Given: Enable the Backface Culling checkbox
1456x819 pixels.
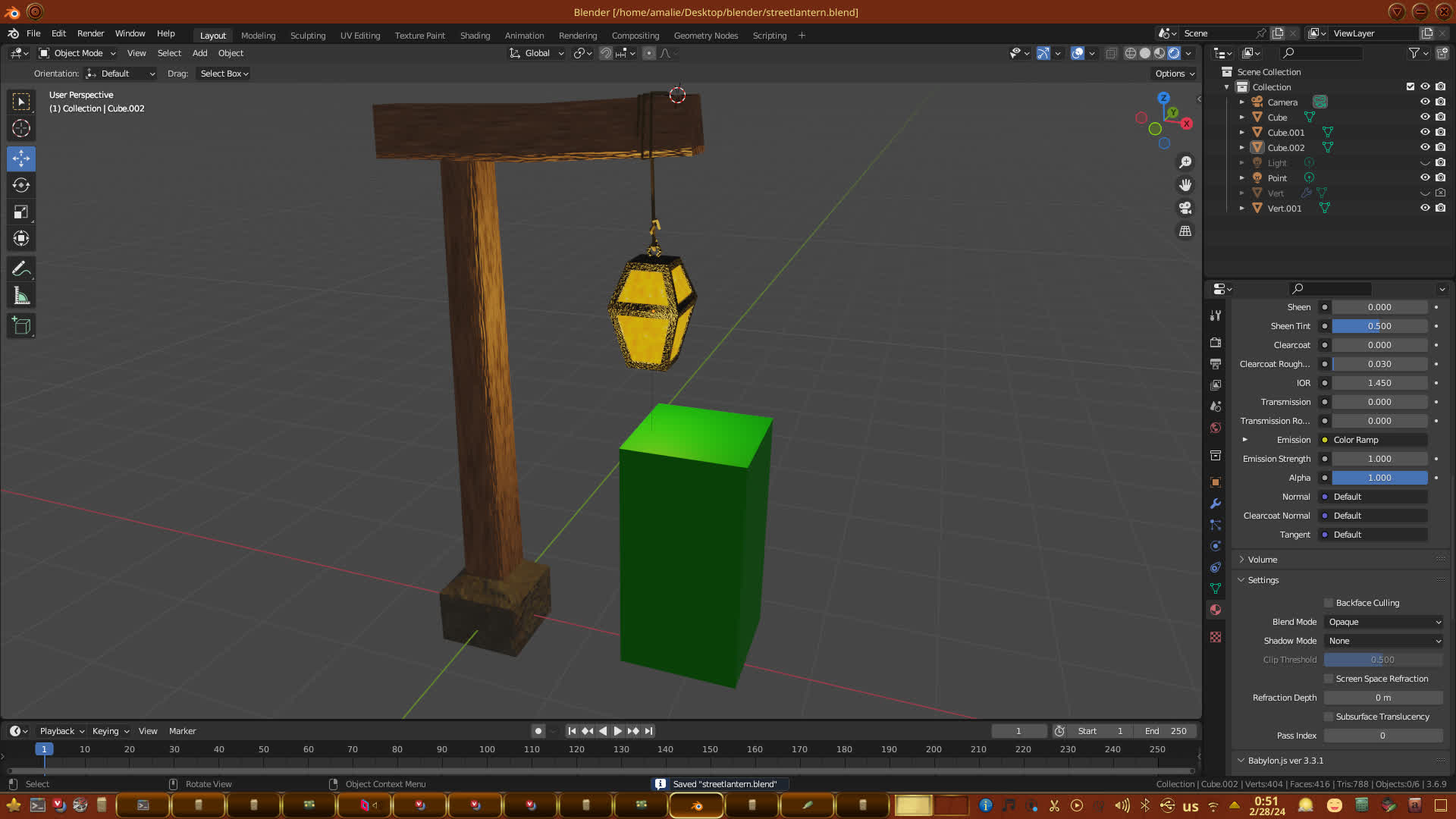Looking at the screenshot, I should [1329, 603].
